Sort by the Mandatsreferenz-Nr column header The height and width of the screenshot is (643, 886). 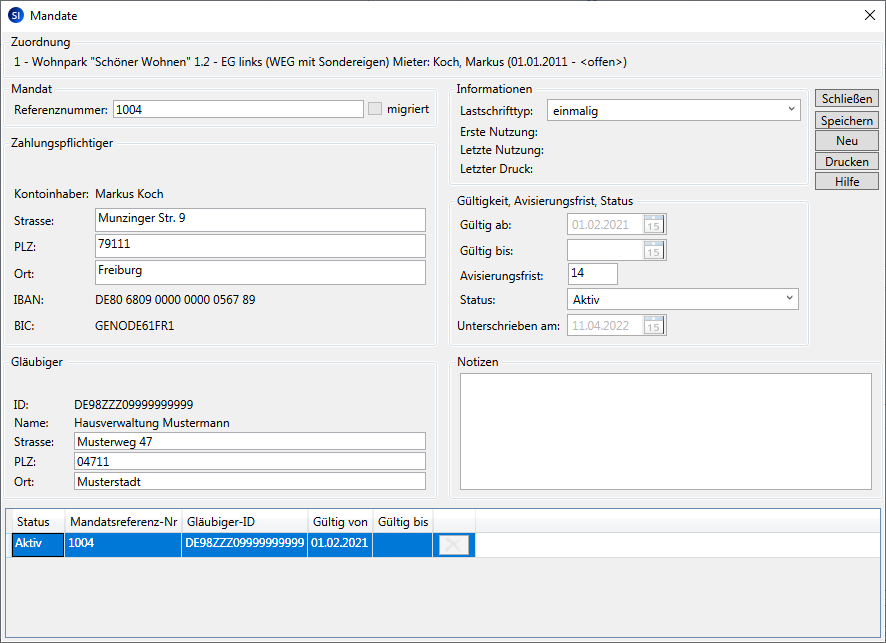[122, 522]
